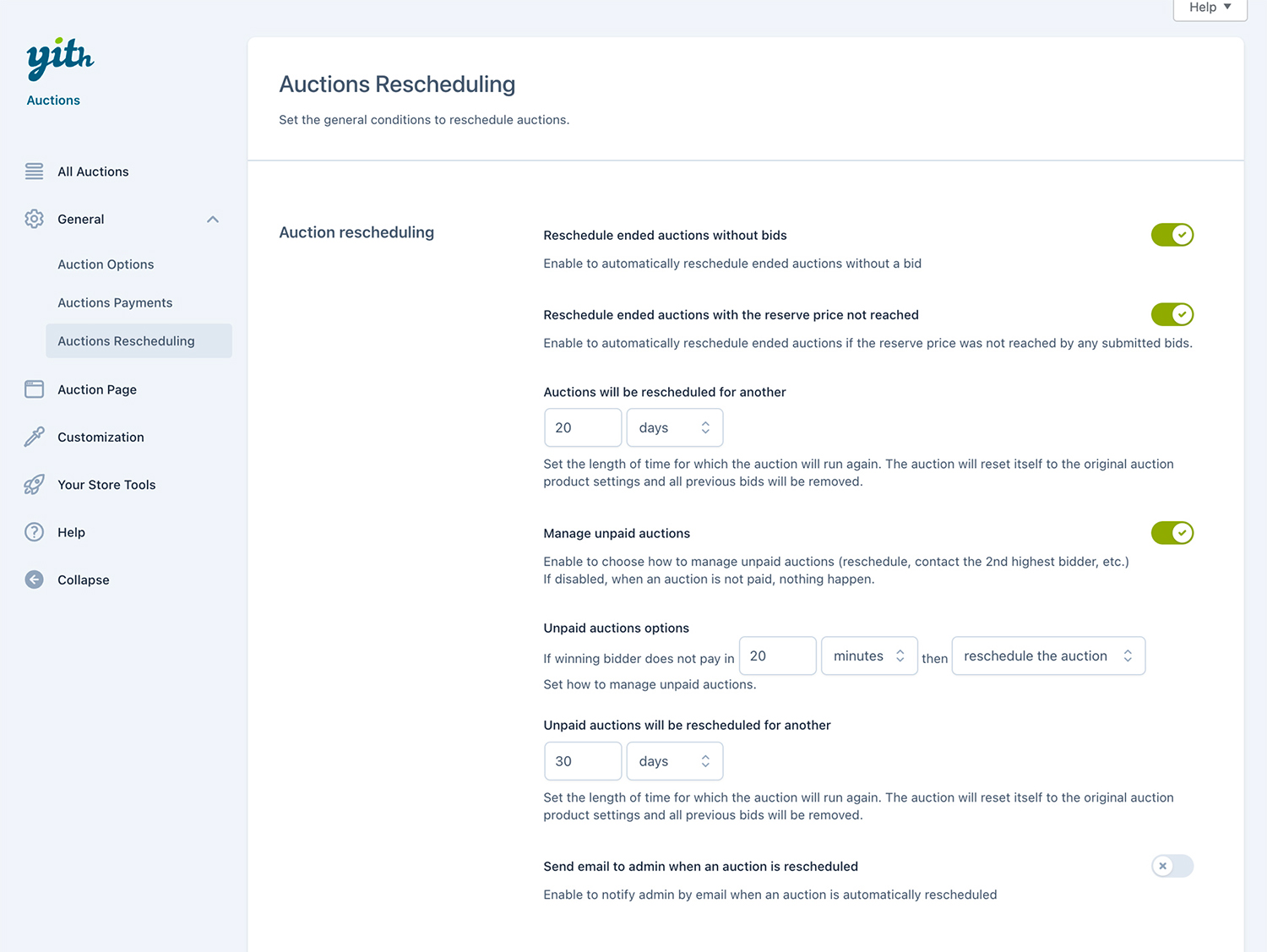Open the minutes unit dropdown
Viewport: 1267px width, 952px height.
(868, 656)
